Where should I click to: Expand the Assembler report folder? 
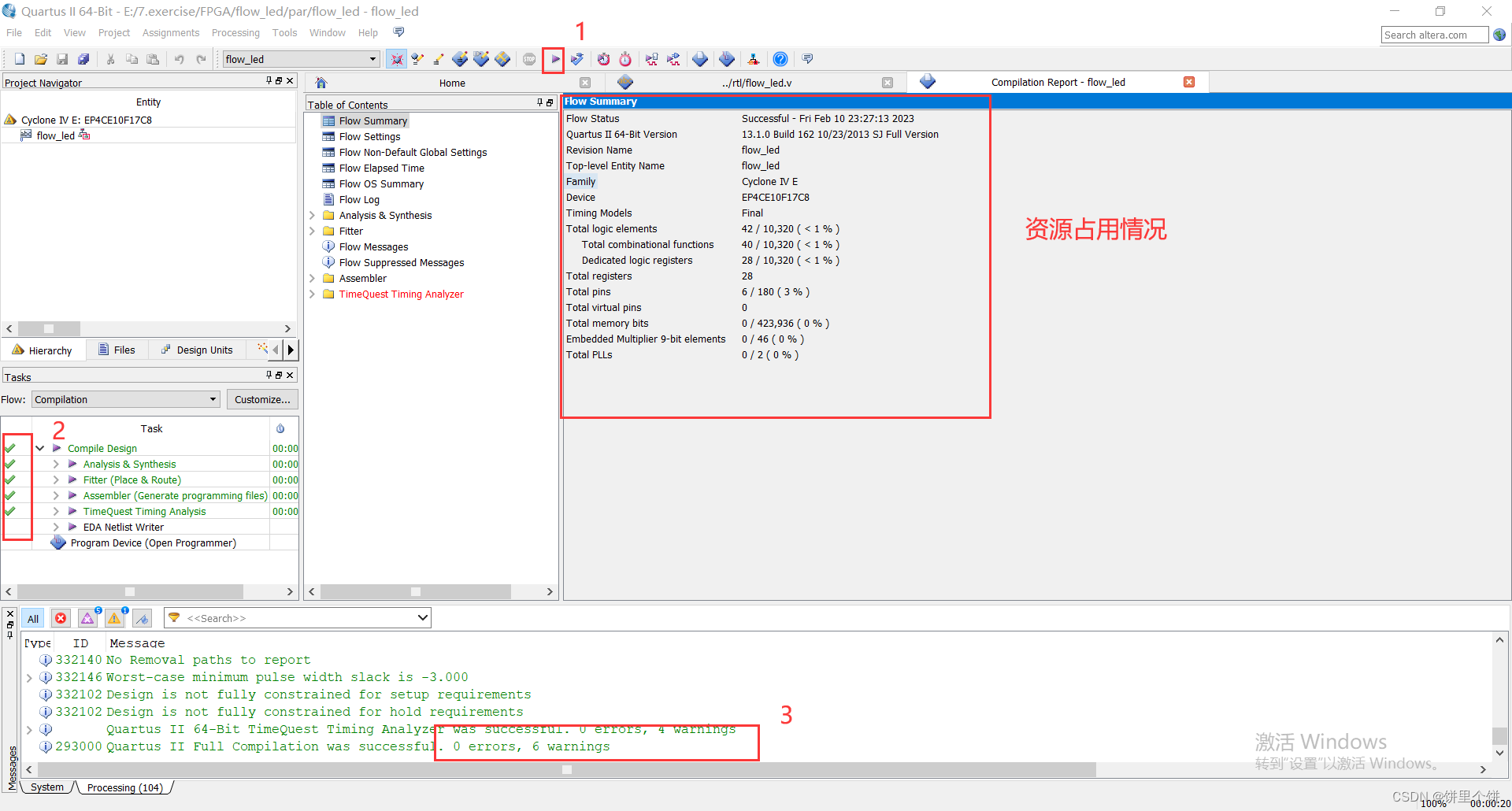pos(312,278)
